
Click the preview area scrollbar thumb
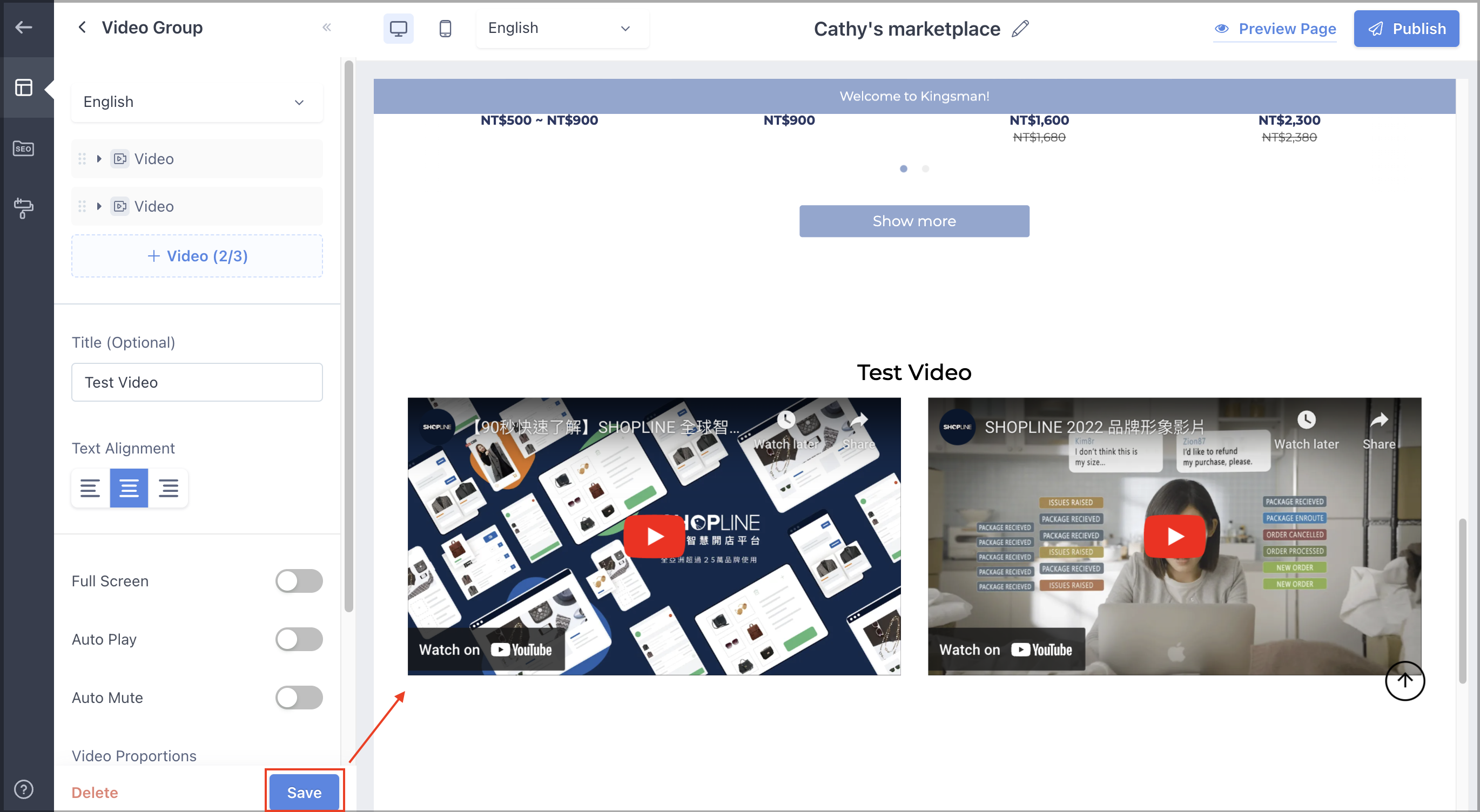pyautogui.click(x=1462, y=601)
